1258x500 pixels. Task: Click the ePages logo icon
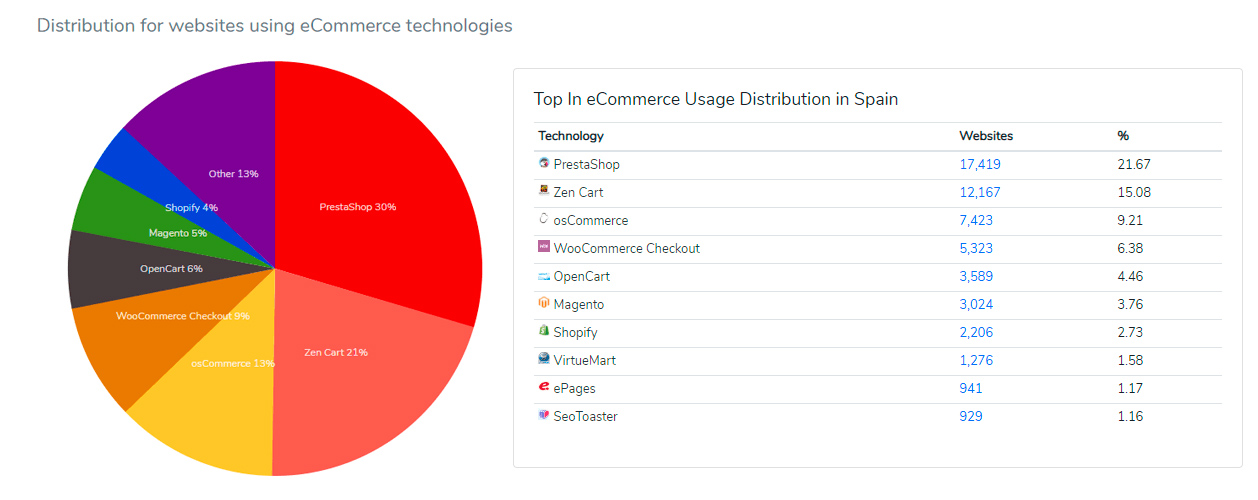(544, 387)
